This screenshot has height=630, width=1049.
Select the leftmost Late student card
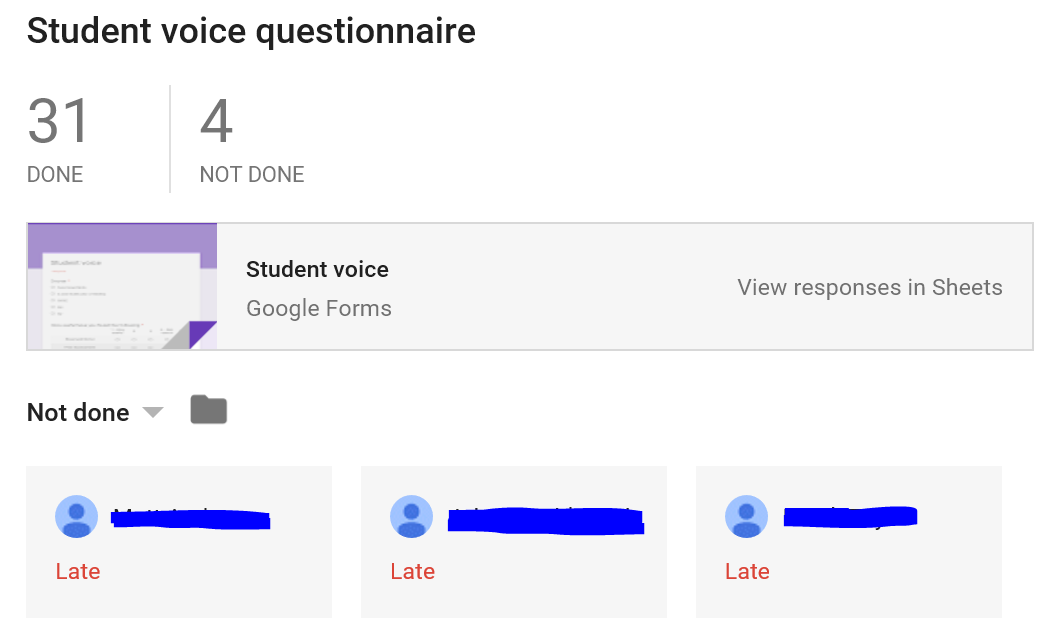pos(178,540)
